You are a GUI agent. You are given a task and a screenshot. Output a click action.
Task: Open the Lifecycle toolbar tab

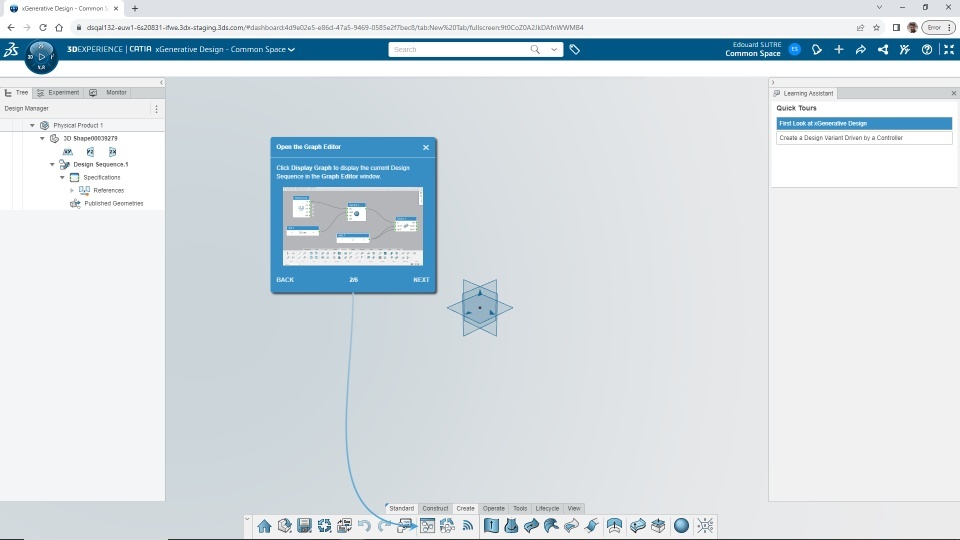click(x=547, y=508)
